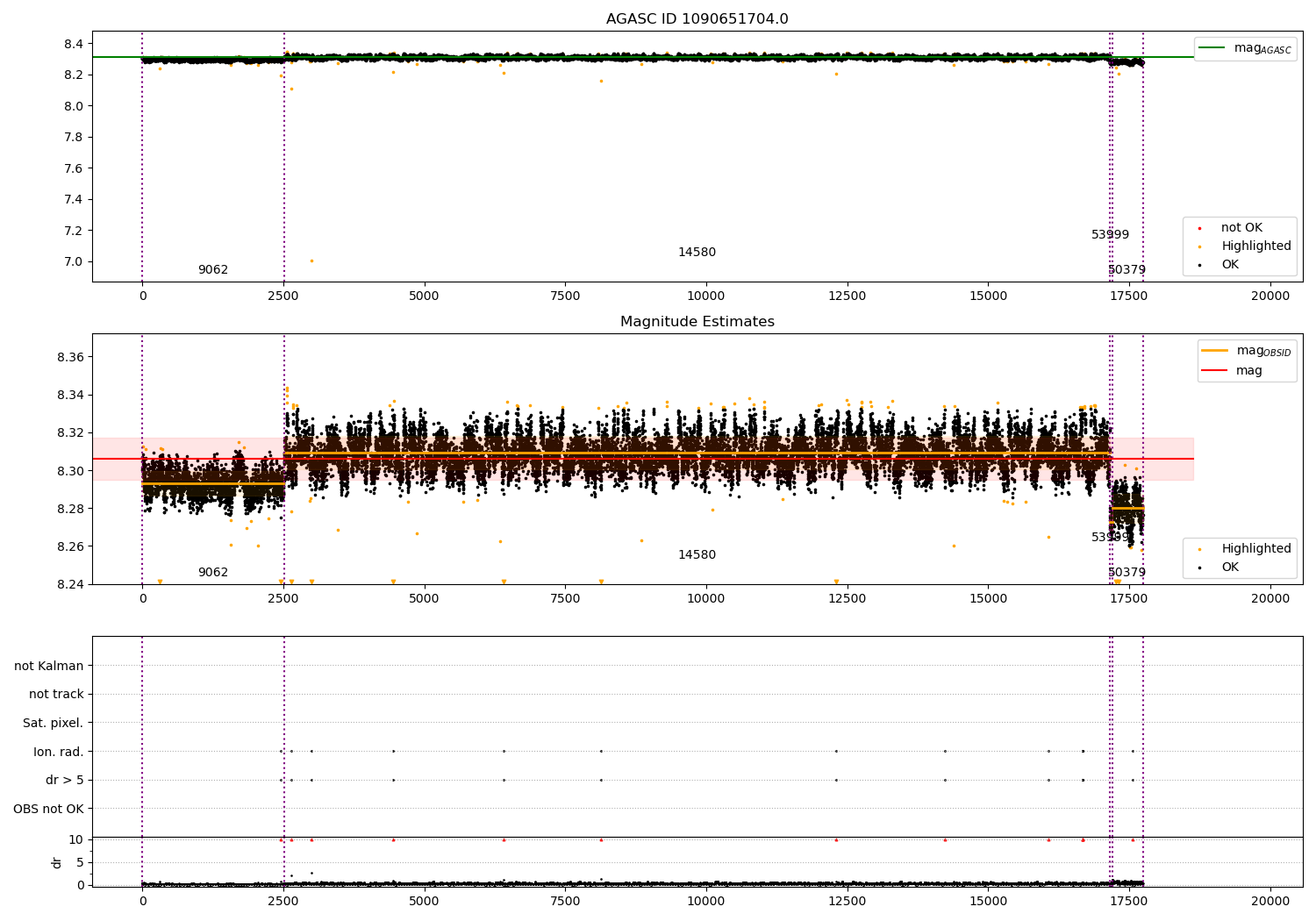Click OBSID label '9062' in the top plot
The width and height of the screenshot is (1316, 921).
coord(213,269)
